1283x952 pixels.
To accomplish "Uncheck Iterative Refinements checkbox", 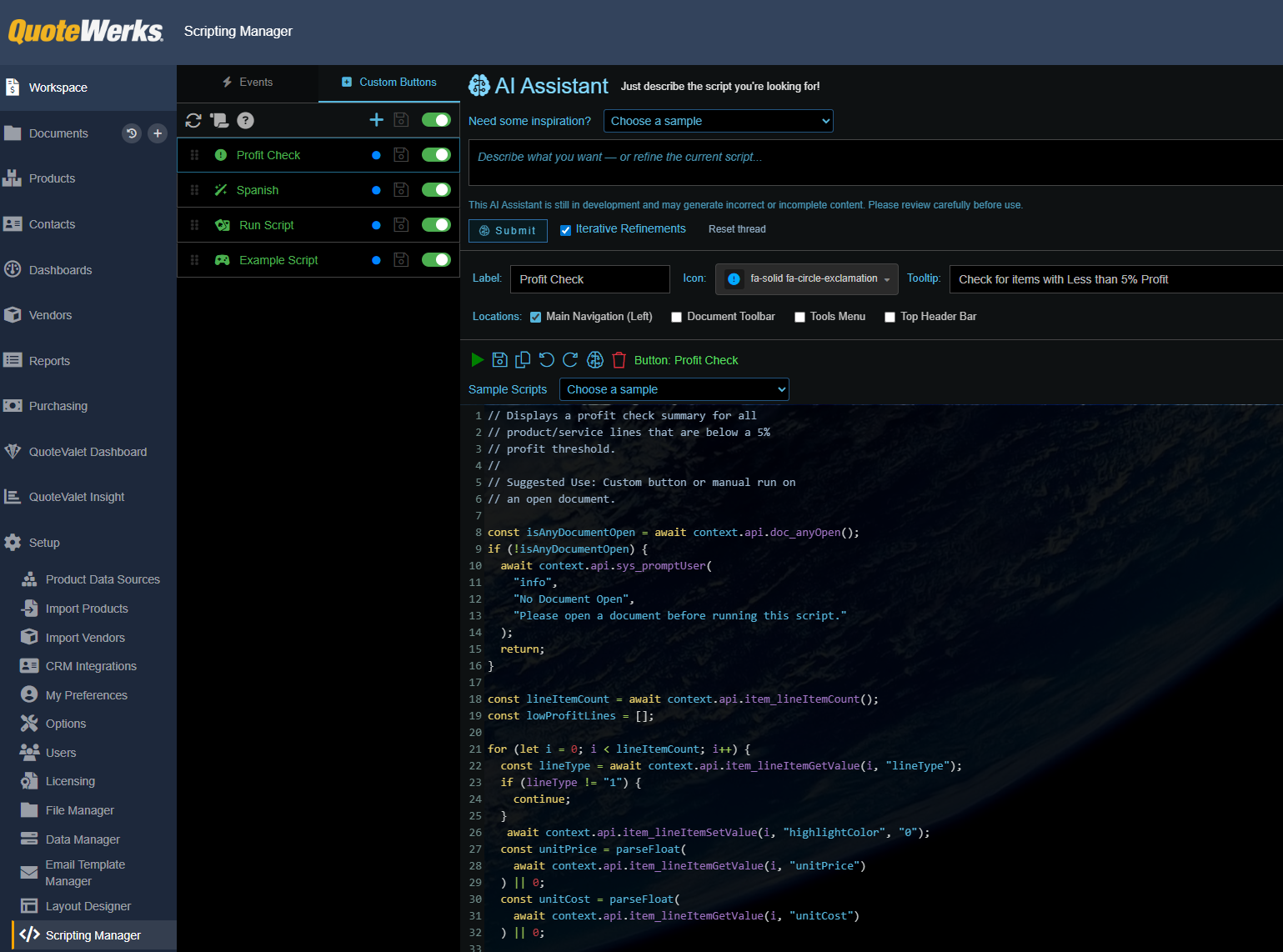I will click(565, 230).
